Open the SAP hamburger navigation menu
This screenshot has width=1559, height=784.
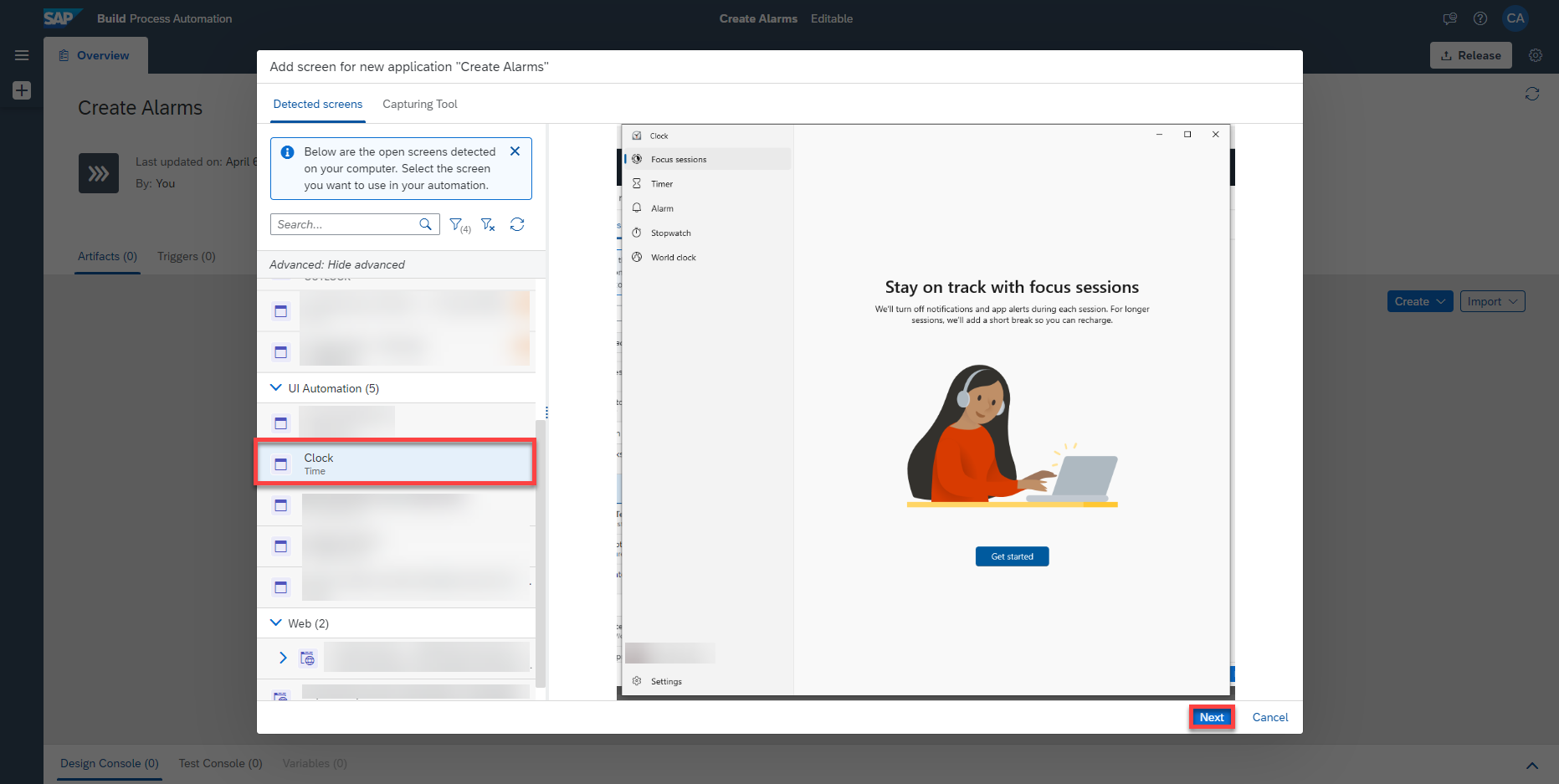point(22,55)
